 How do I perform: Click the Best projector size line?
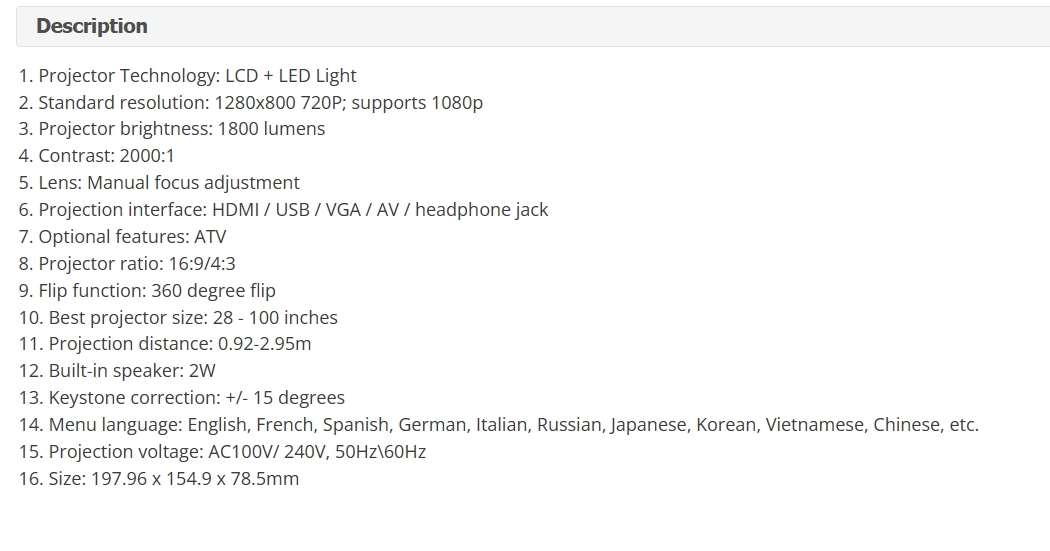[x=178, y=317]
